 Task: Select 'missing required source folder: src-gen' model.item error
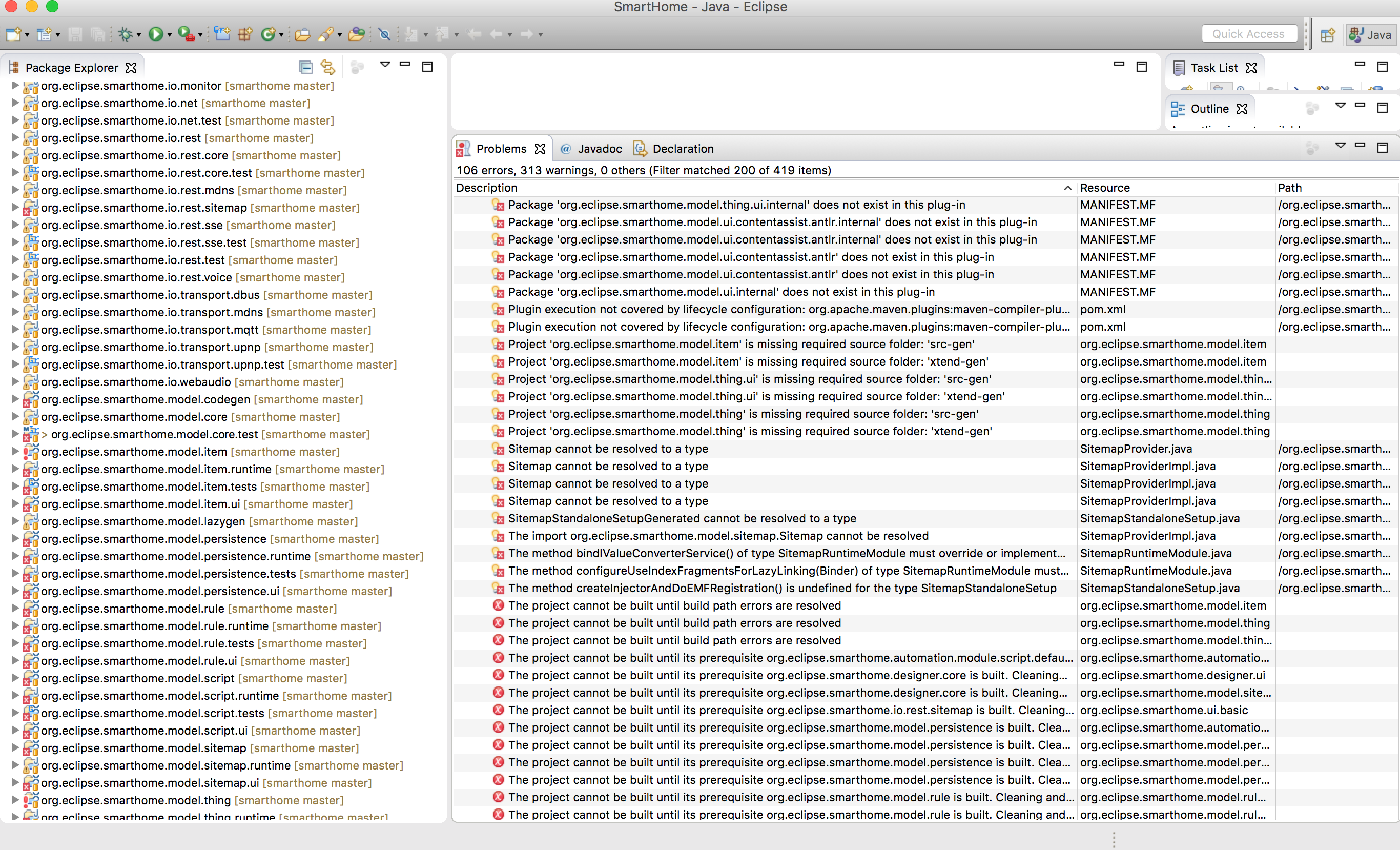click(742, 344)
